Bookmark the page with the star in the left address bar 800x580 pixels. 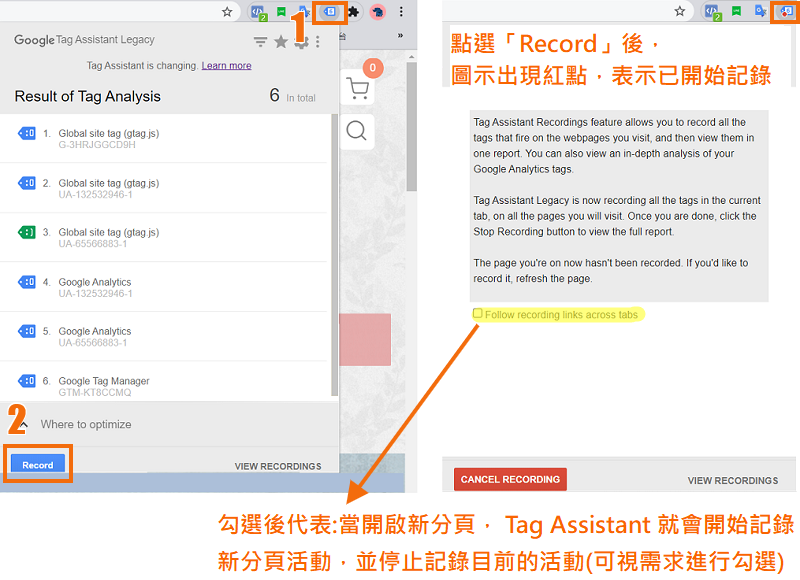pos(227,12)
